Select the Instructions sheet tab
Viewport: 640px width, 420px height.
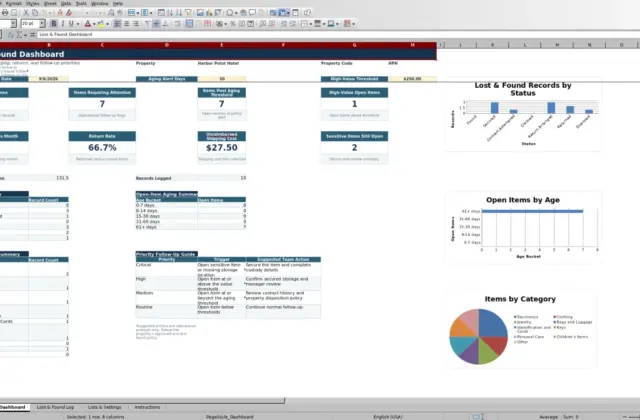[x=147, y=407]
